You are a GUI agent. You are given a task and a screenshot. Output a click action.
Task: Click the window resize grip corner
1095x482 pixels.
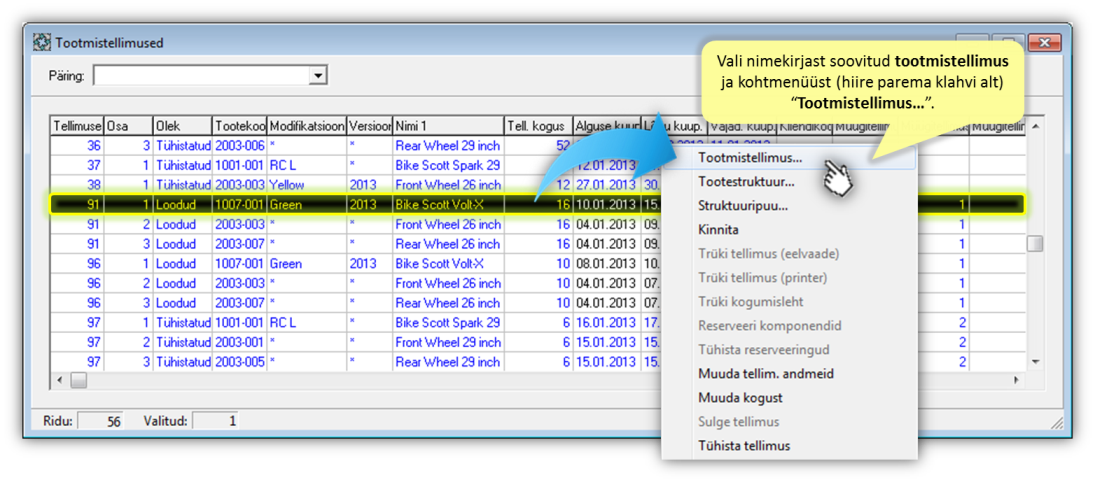1057,423
